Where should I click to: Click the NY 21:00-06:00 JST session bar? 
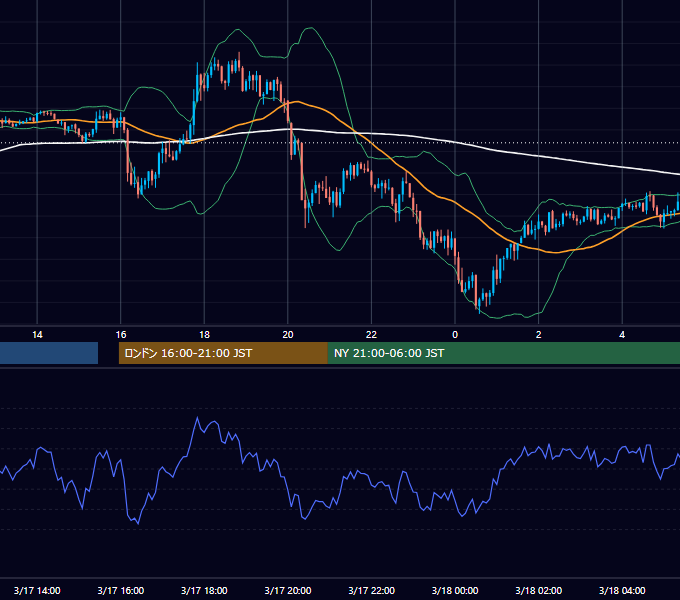click(503, 353)
